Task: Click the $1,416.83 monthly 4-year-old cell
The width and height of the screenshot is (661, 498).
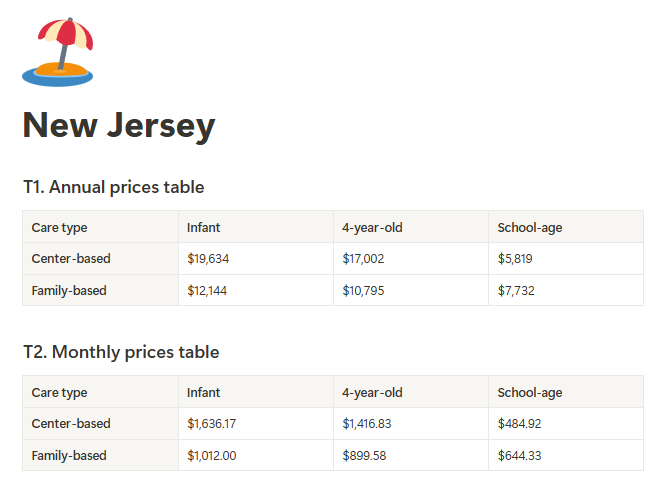Action: (411, 423)
